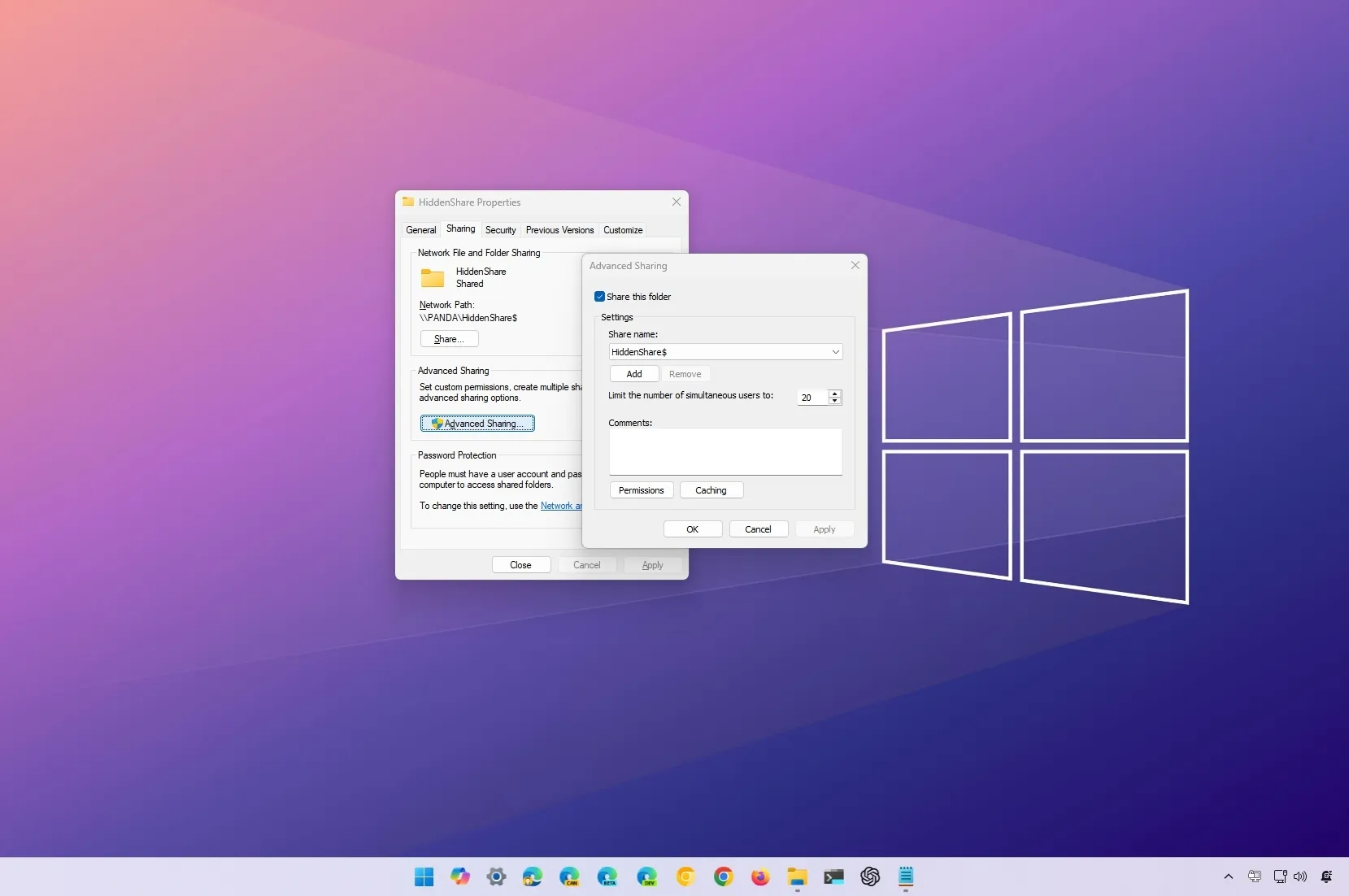Expand the Share name dropdown
This screenshot has width=1349, height=896.
[x=835, y=352]
